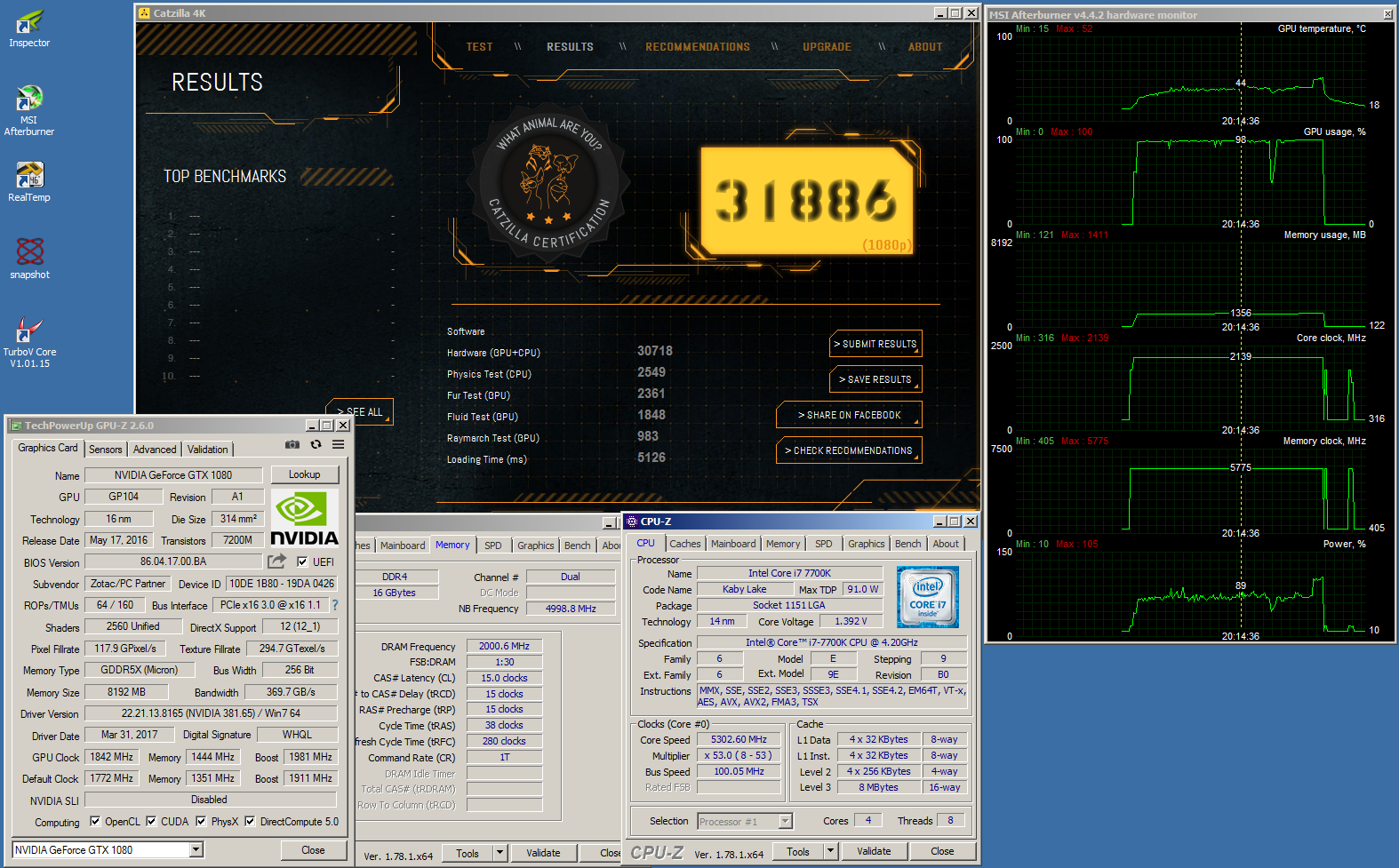
Task: Click the Intel Core i7 logo in CPU-Z
Action: coord(928,596)
